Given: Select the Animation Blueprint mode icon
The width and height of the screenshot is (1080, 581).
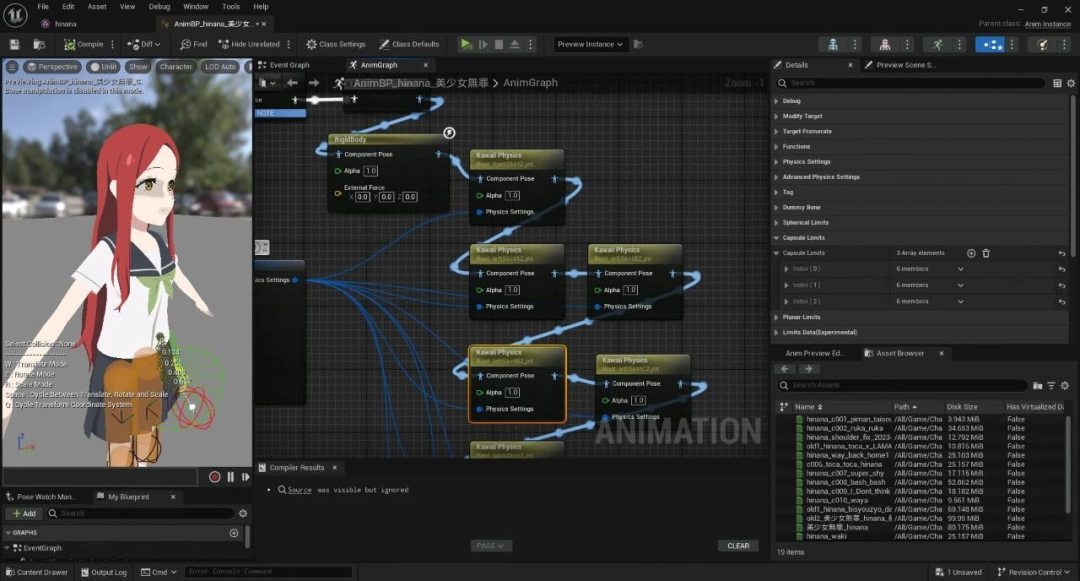Looking at the screenshot, I should point(990,45).
